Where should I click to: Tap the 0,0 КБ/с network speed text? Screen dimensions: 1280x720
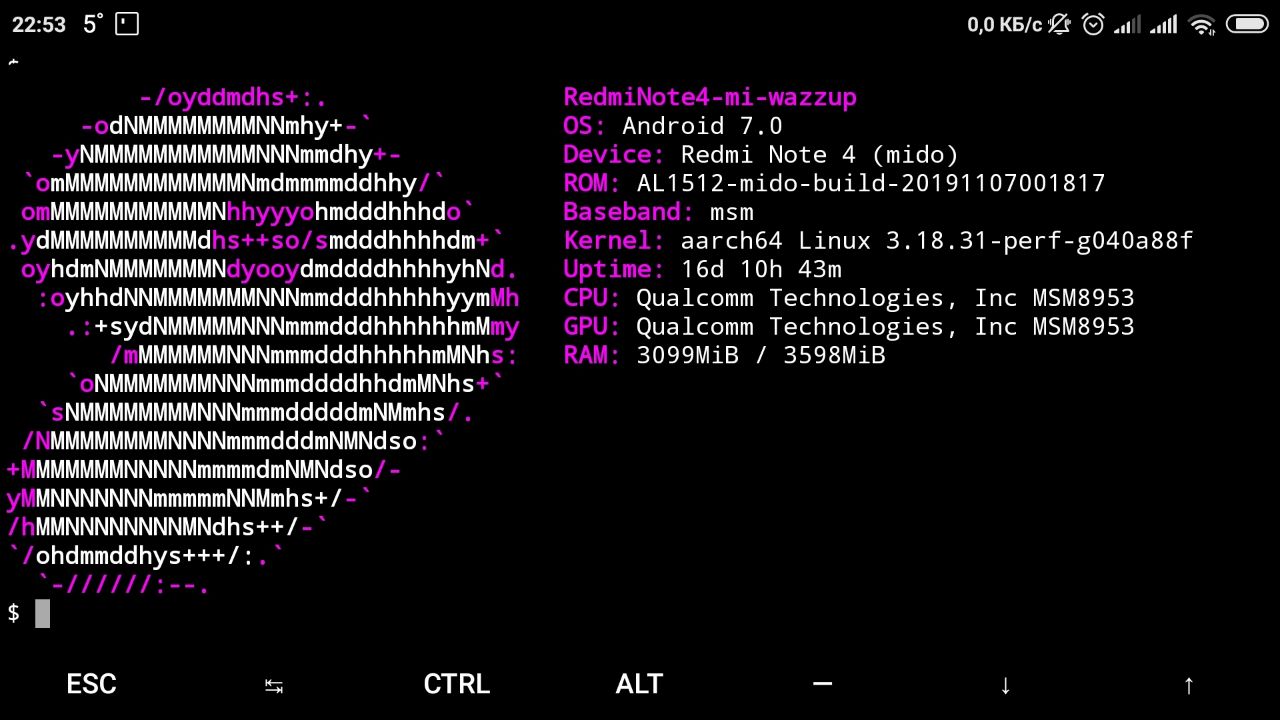(1004, 25)
